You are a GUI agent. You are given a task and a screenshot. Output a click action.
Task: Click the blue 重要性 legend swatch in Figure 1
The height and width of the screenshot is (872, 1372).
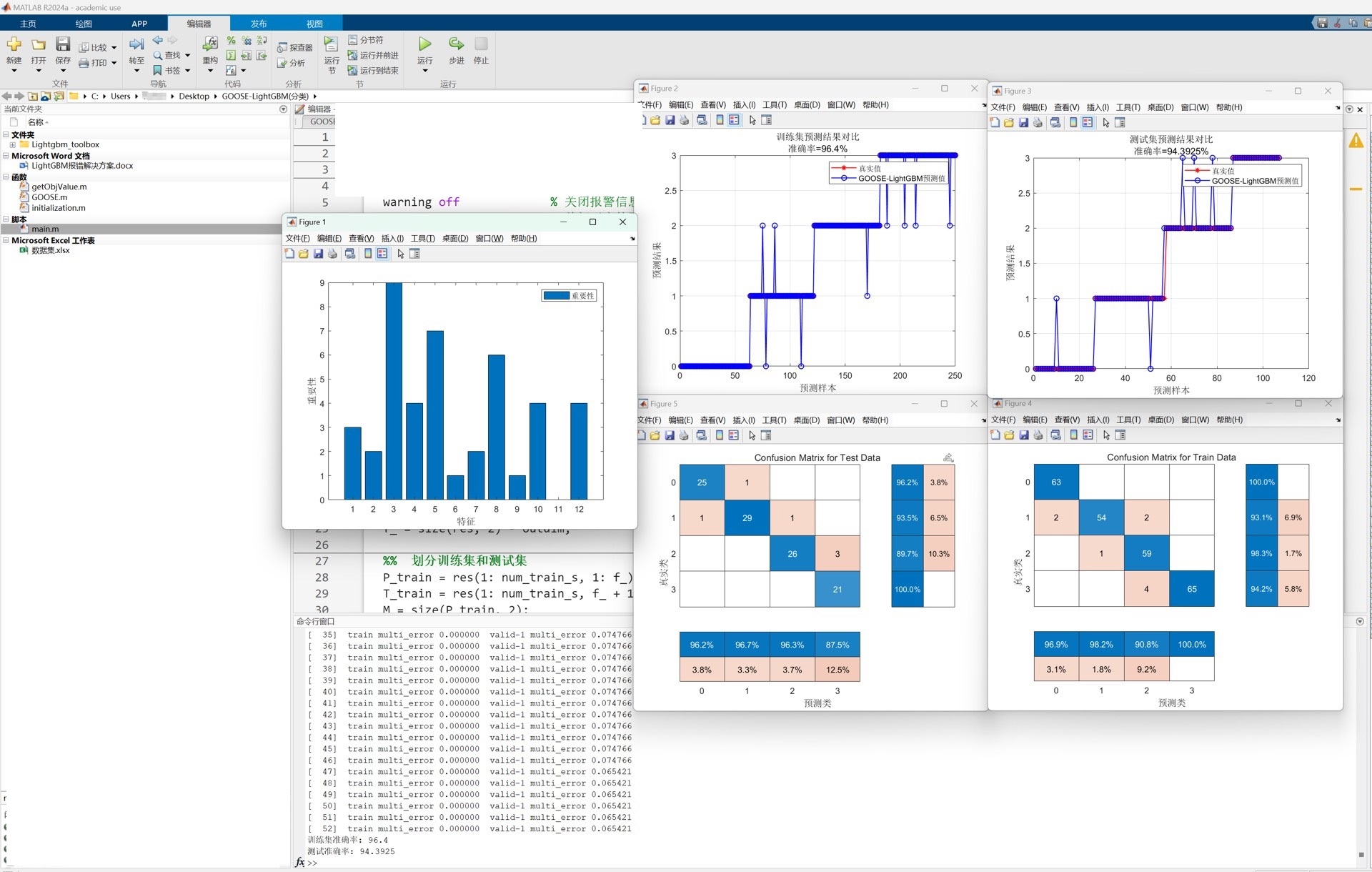[x=556, y=296]
